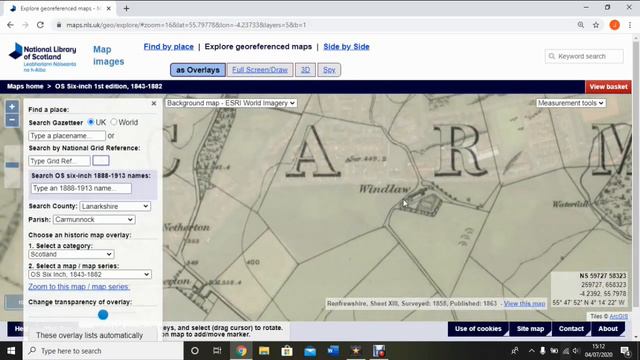640x360 pixels.
Task: Click the taskbar volume icon
Action: click(576, 351)
